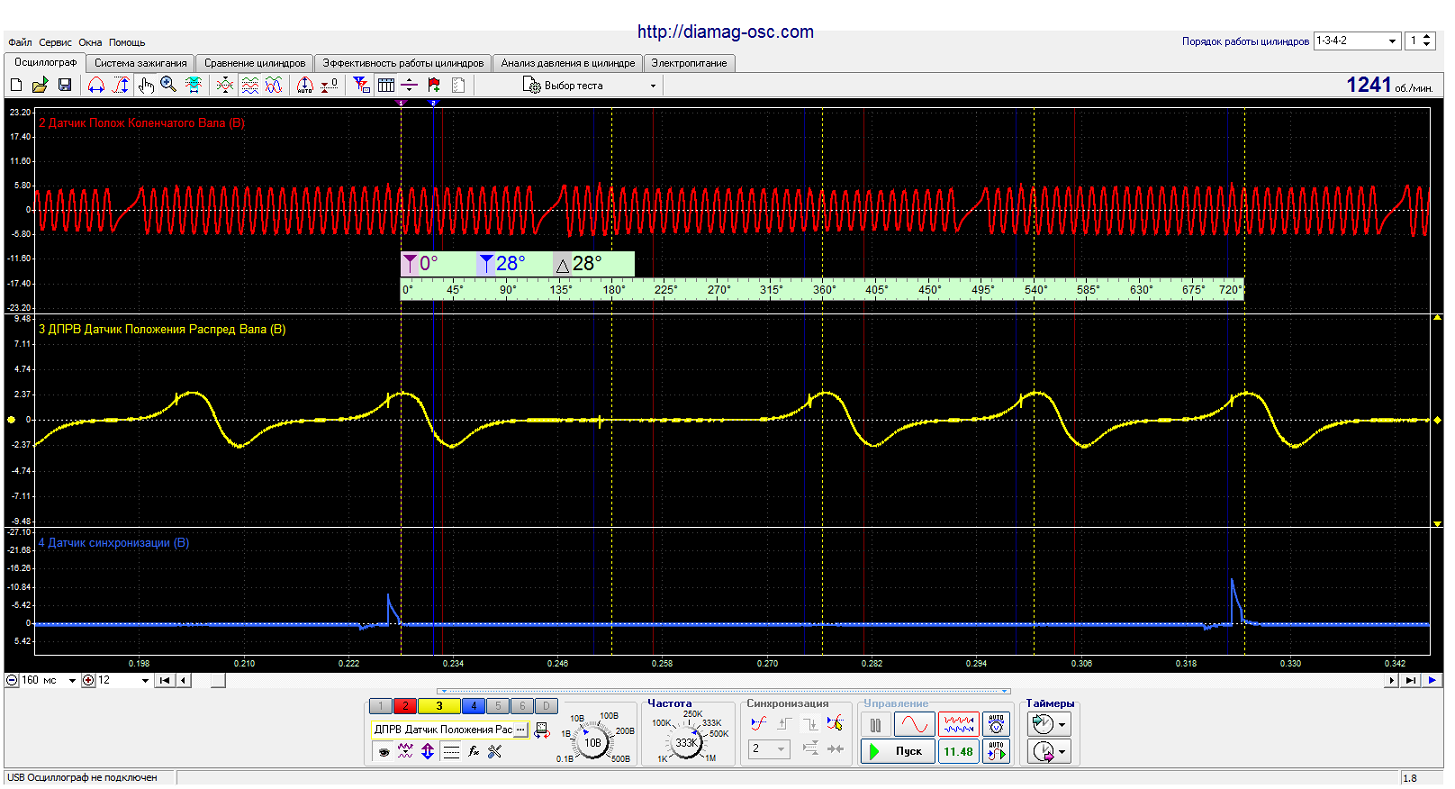This screenshot has height=789, width=1455.
Task: Select the single sine waveform mode
Action: 914,725
